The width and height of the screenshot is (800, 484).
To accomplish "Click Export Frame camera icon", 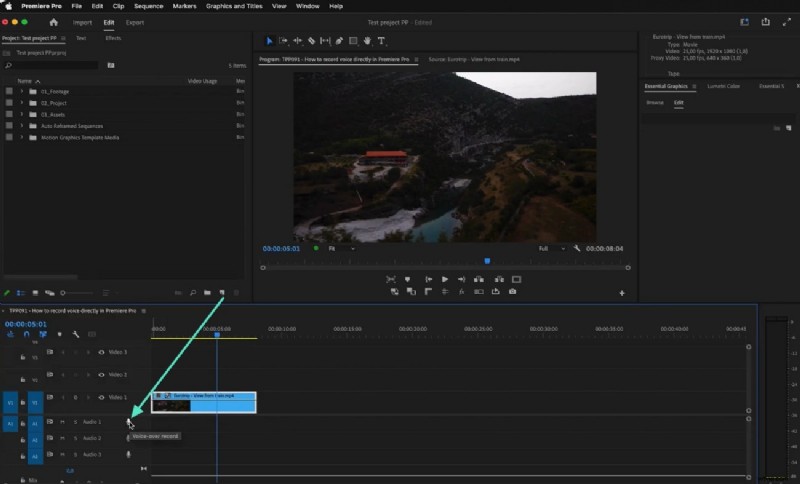I will 512,292.
